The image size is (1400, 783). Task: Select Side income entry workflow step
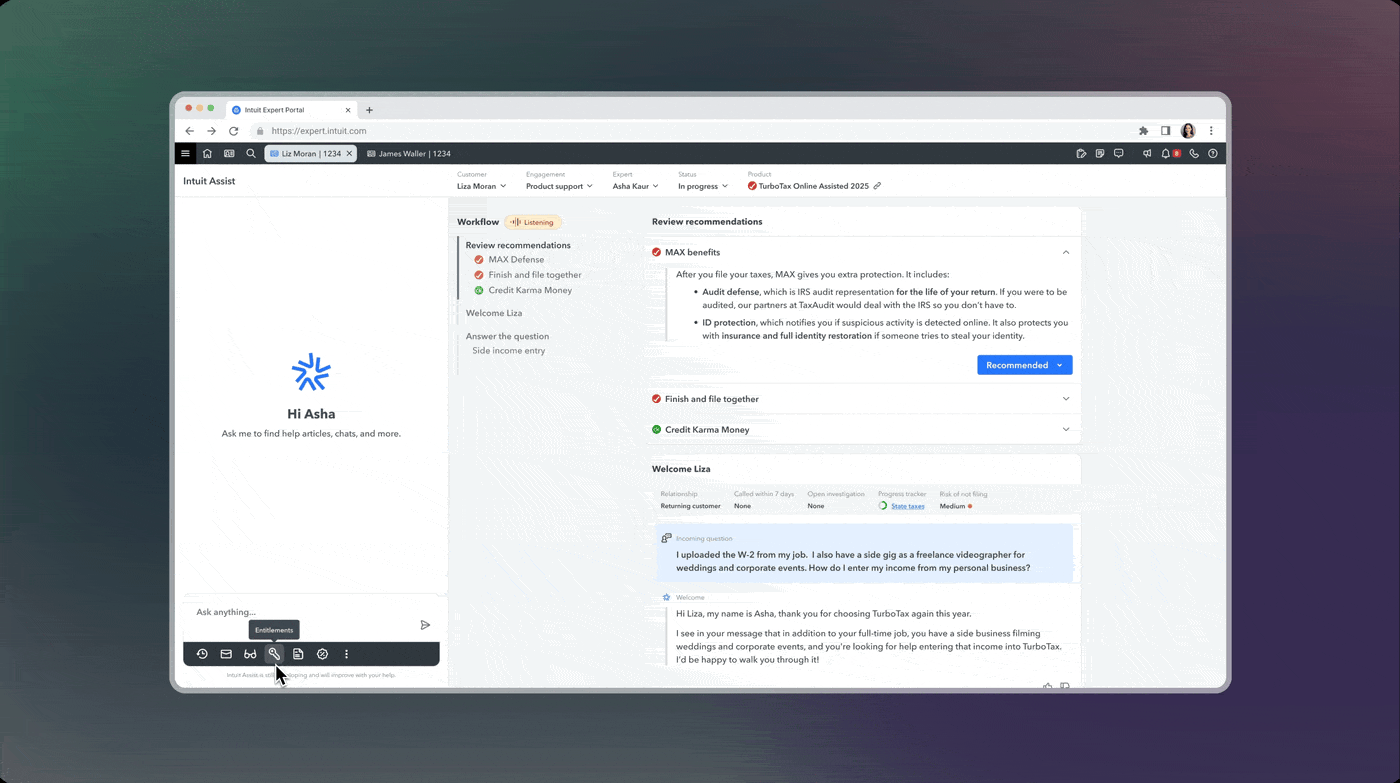[x=509, y=351]
